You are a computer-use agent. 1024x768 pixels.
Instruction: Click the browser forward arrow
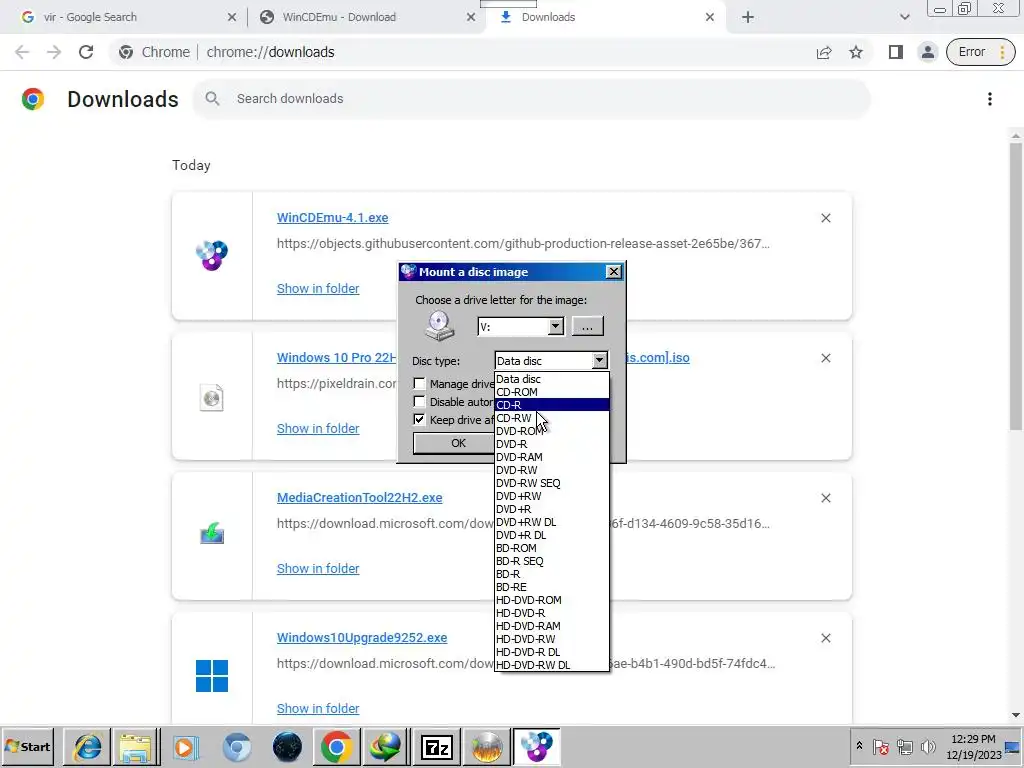(54, 52)
